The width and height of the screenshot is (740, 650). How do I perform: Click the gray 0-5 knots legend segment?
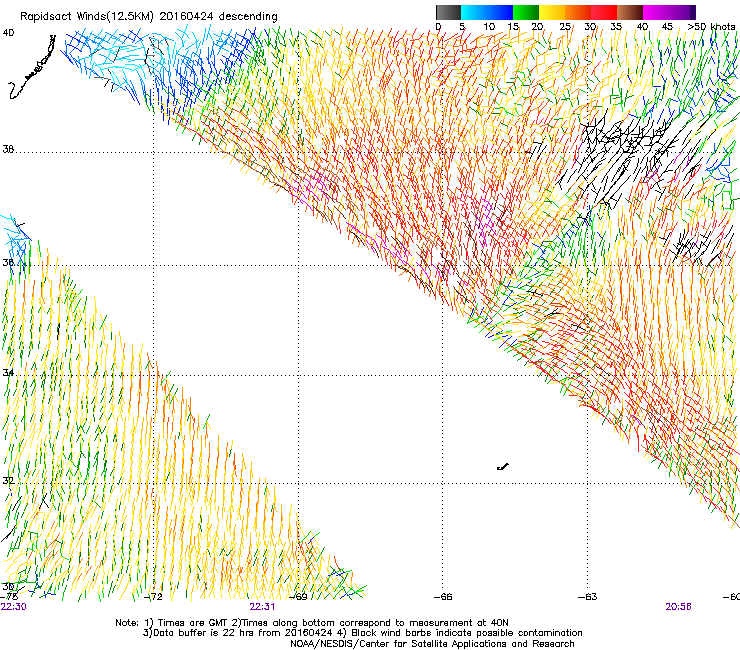coord(448,12)
